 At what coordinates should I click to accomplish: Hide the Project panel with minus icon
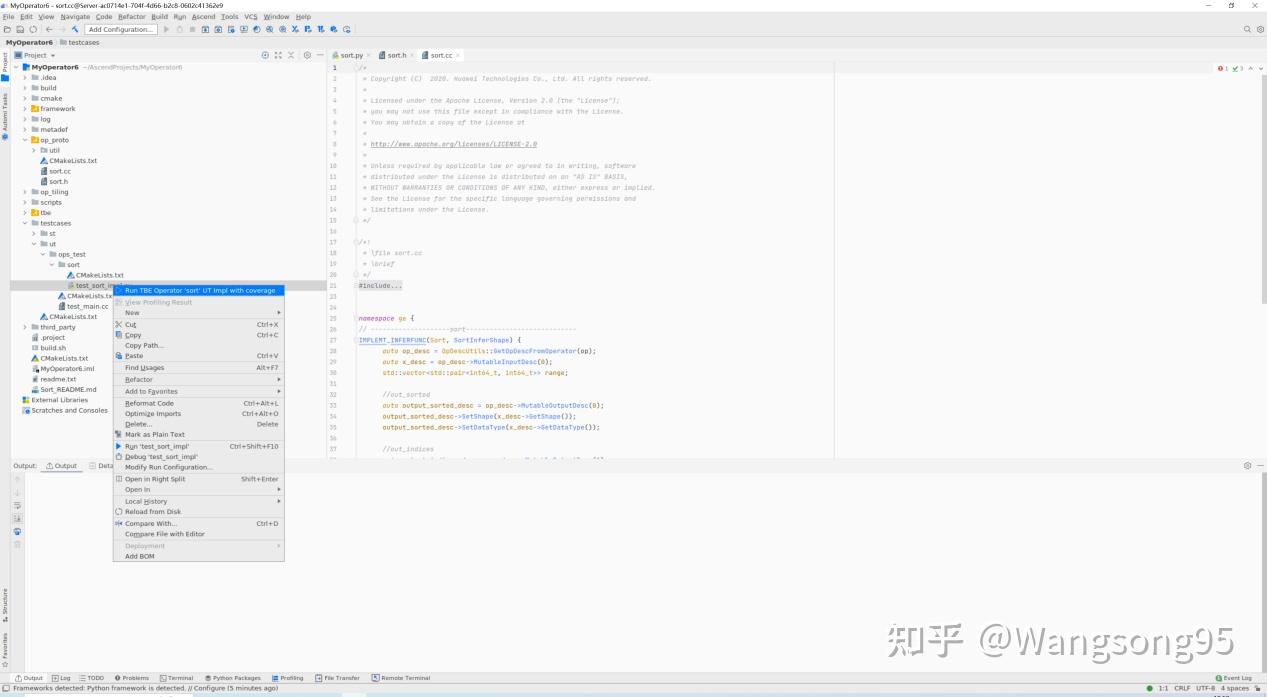coord(320,55)
